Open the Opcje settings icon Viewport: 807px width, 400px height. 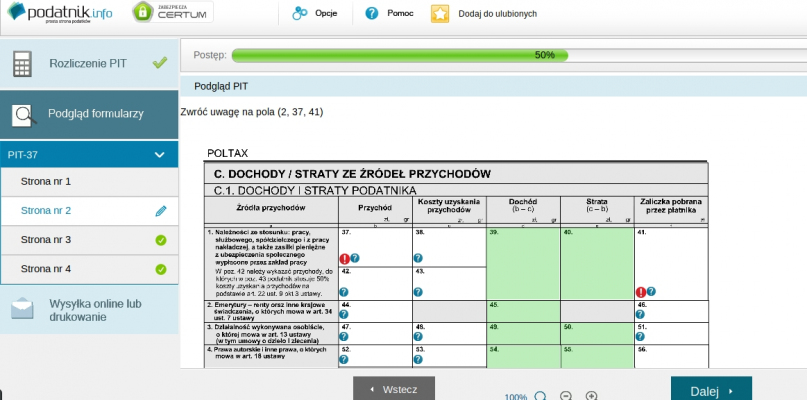[299, 14]
